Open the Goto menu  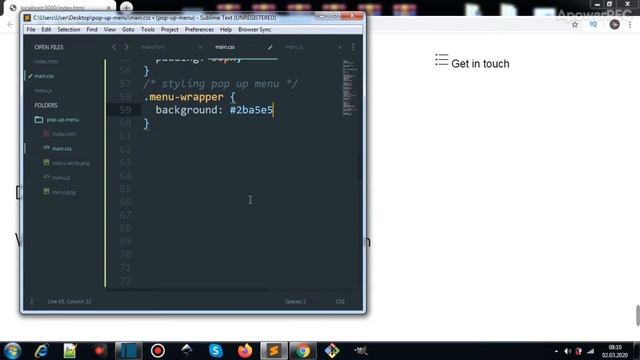pyautogui.click(x=128, y=29)
